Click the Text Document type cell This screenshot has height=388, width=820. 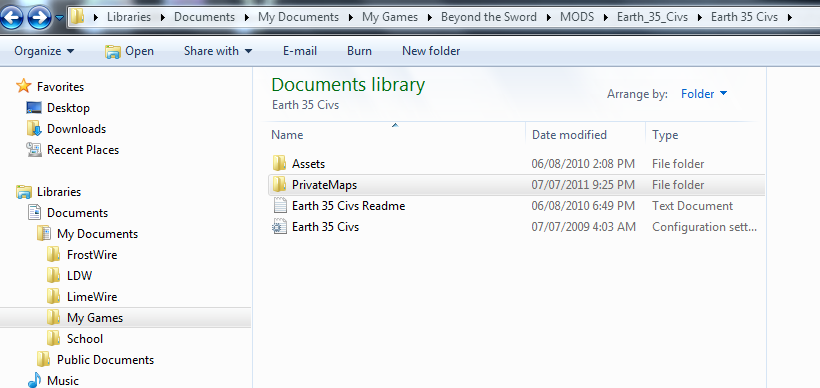click(692, 206)
